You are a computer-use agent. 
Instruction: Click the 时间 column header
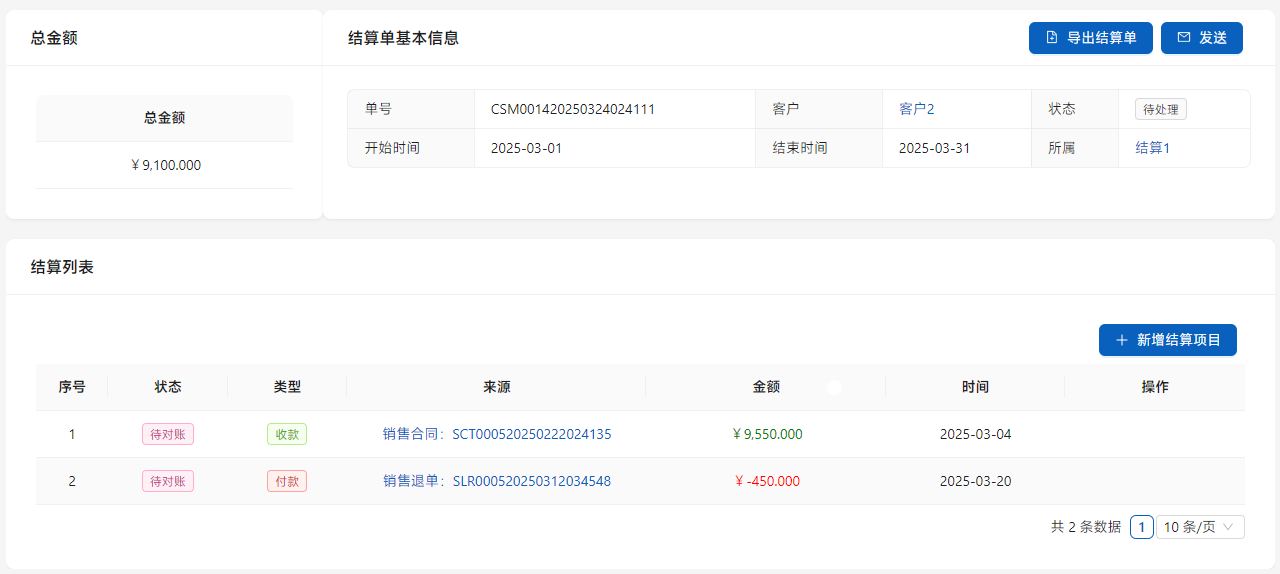tap(975, 387)
